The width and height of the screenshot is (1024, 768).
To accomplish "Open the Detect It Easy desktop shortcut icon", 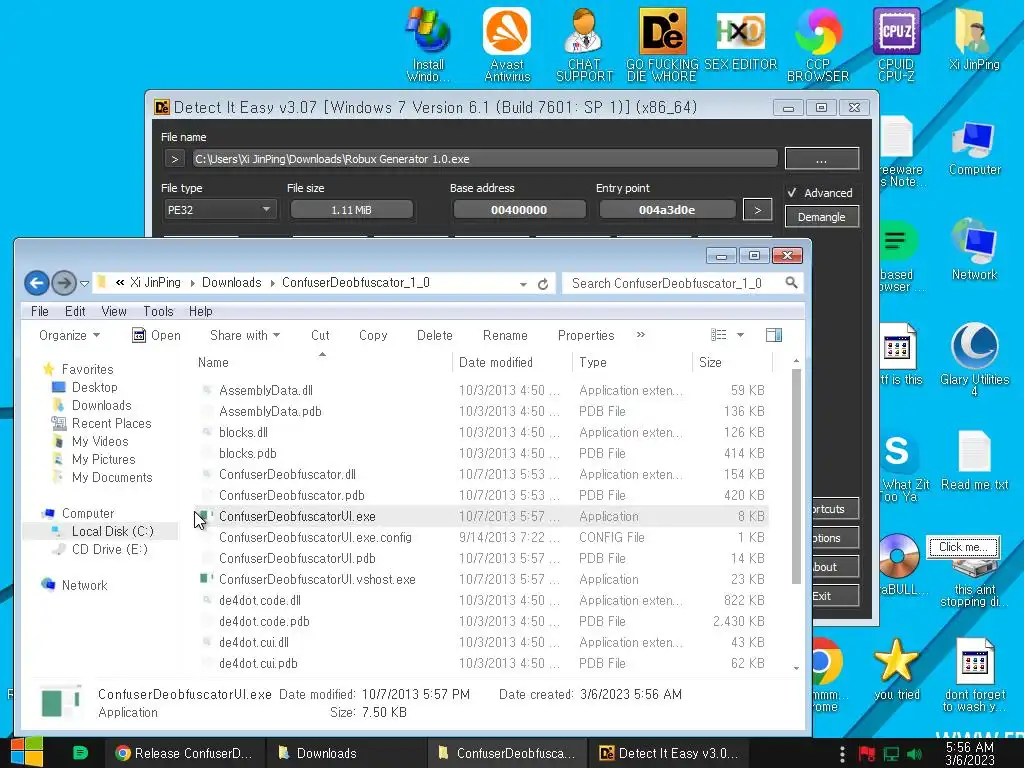I will 662,44.
